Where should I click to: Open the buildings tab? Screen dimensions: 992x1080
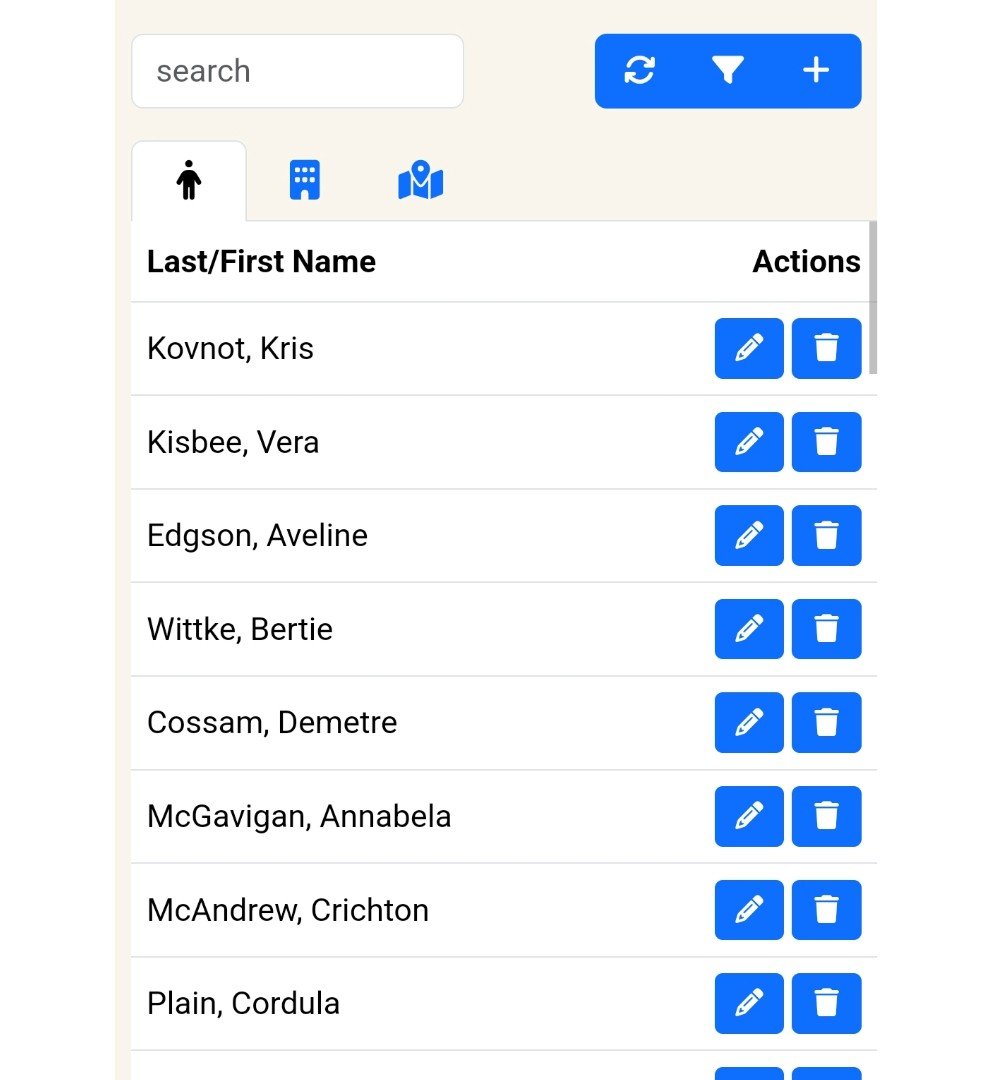tap(304, 182)
